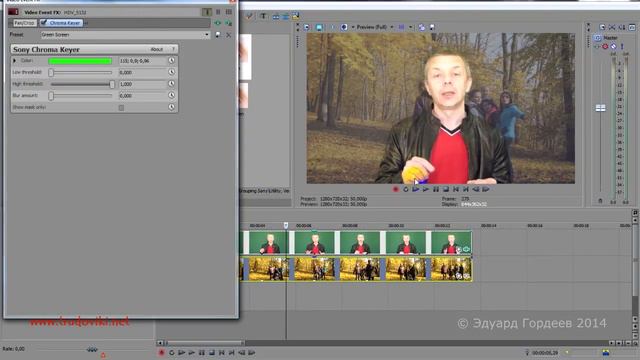Click the first view icon in FX window header
640x360 pixels.
pos(207,12)
